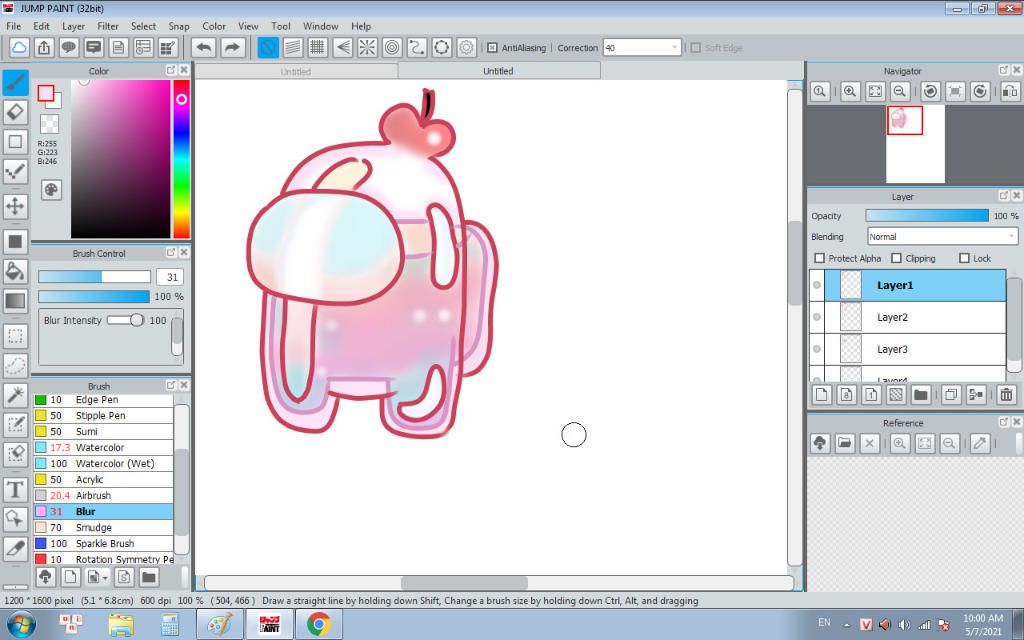Viewport: 1024px width, 640px height.
Task: Click the Undo arrow in toolbar
Action: pos(204,48)
